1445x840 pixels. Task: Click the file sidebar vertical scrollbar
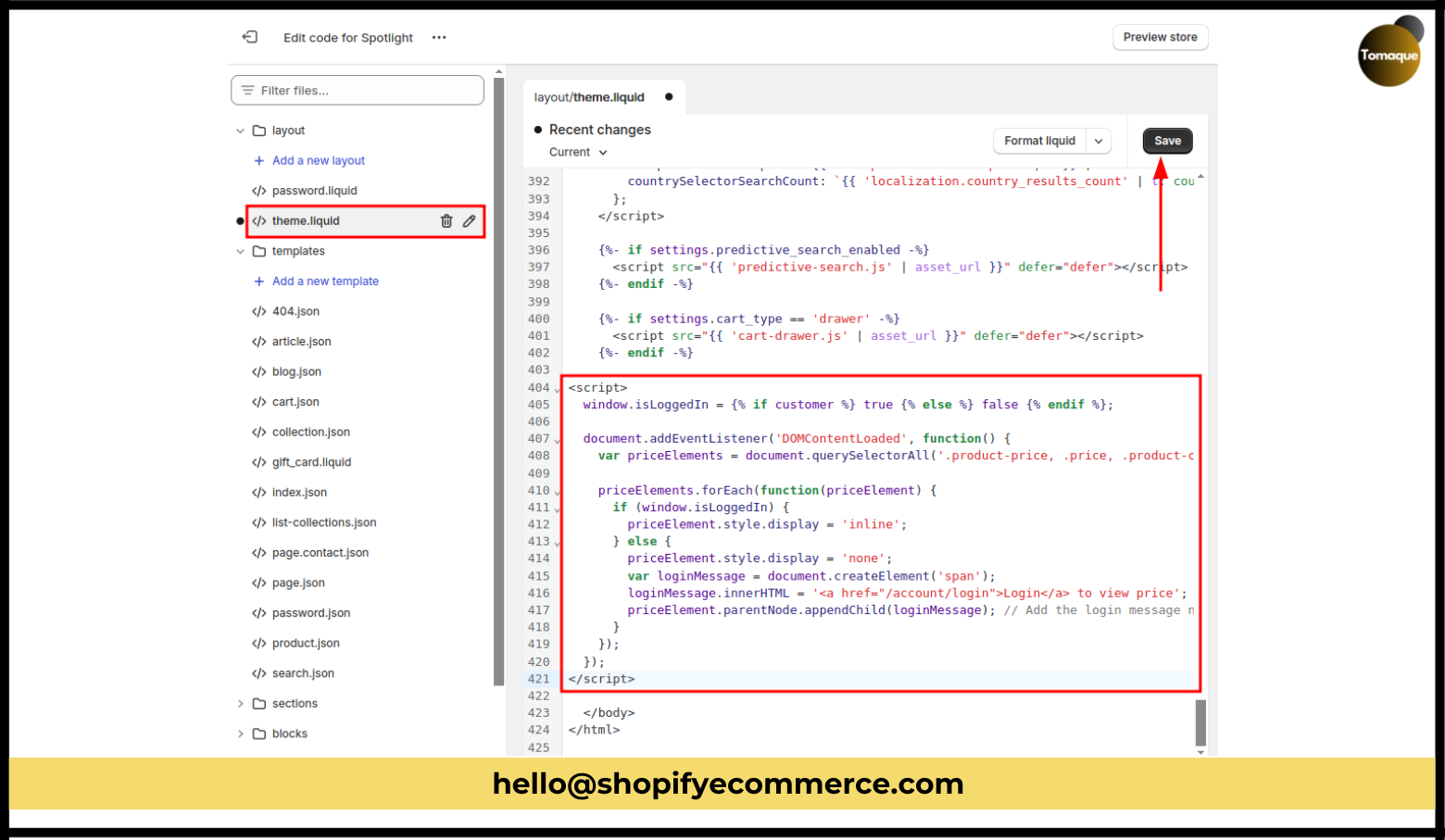(499, 380)
